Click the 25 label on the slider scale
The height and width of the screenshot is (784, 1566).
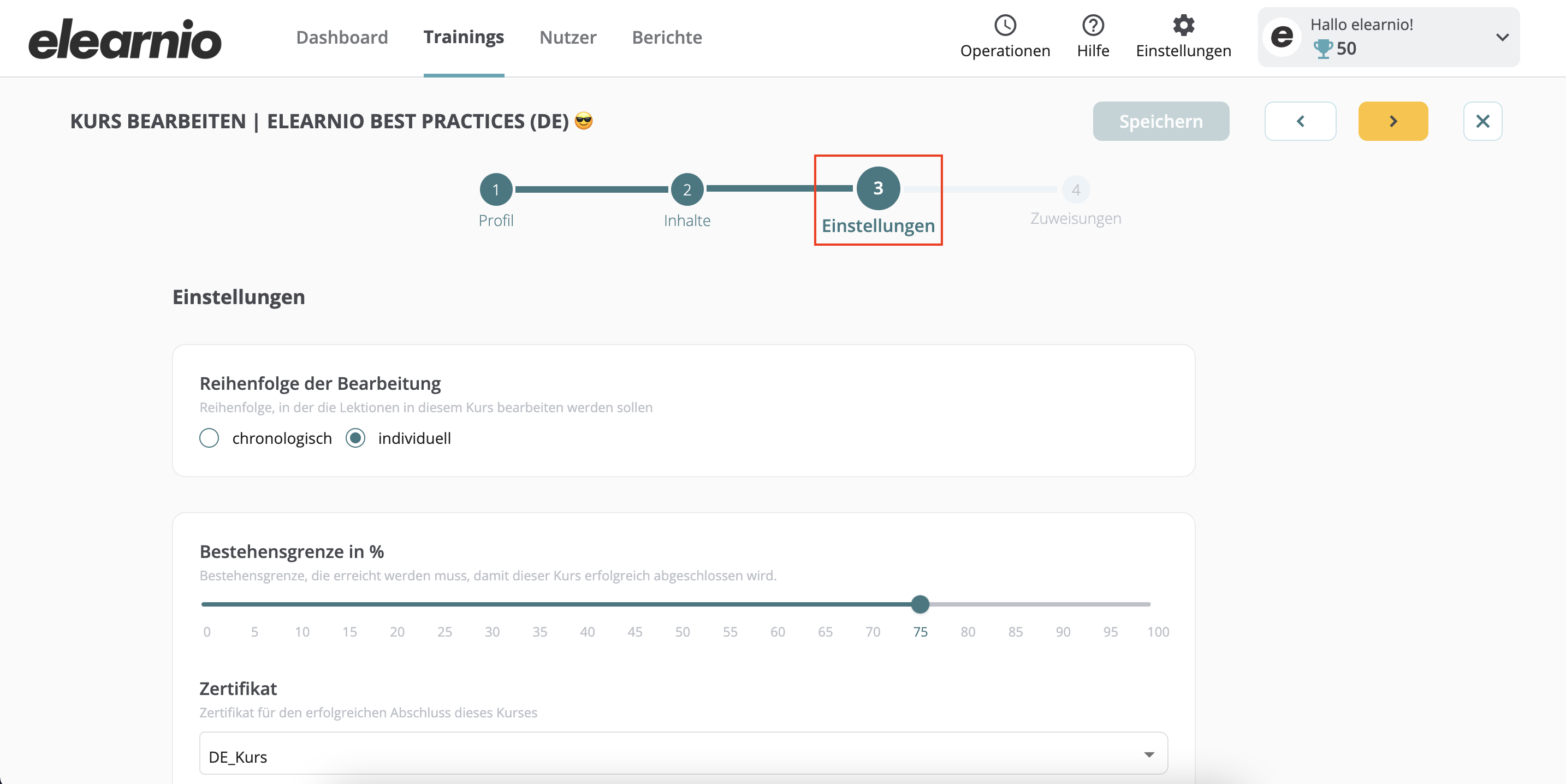click(444, 632)
